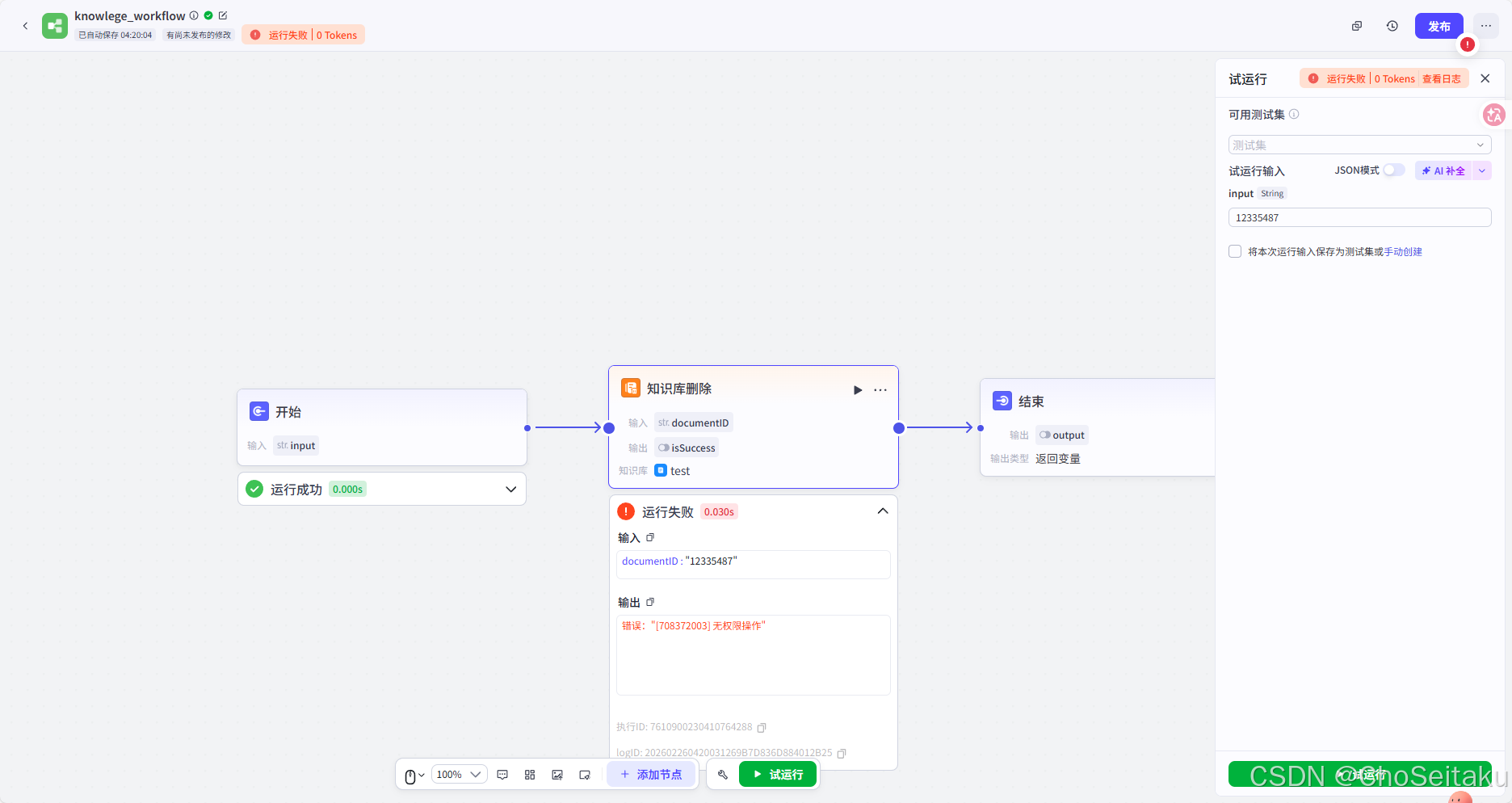Click the 运行失败 status badge in header
This screenshot has width=1512, height=803.
coord(304,35)
